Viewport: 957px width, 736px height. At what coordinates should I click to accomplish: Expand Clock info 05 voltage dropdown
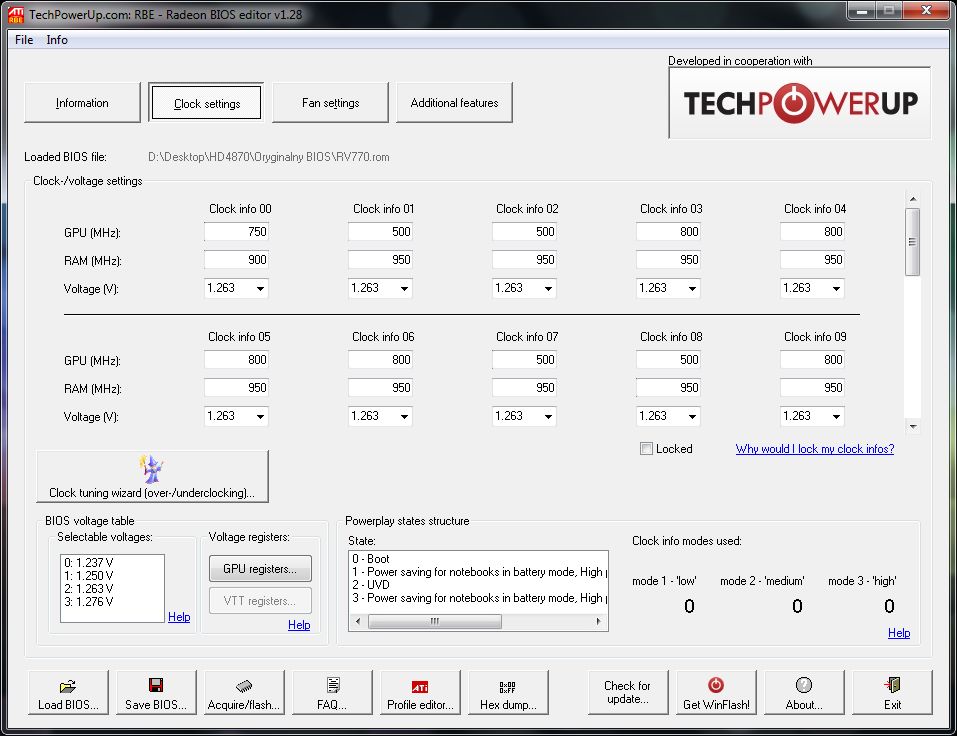click(x=261, y=416)
